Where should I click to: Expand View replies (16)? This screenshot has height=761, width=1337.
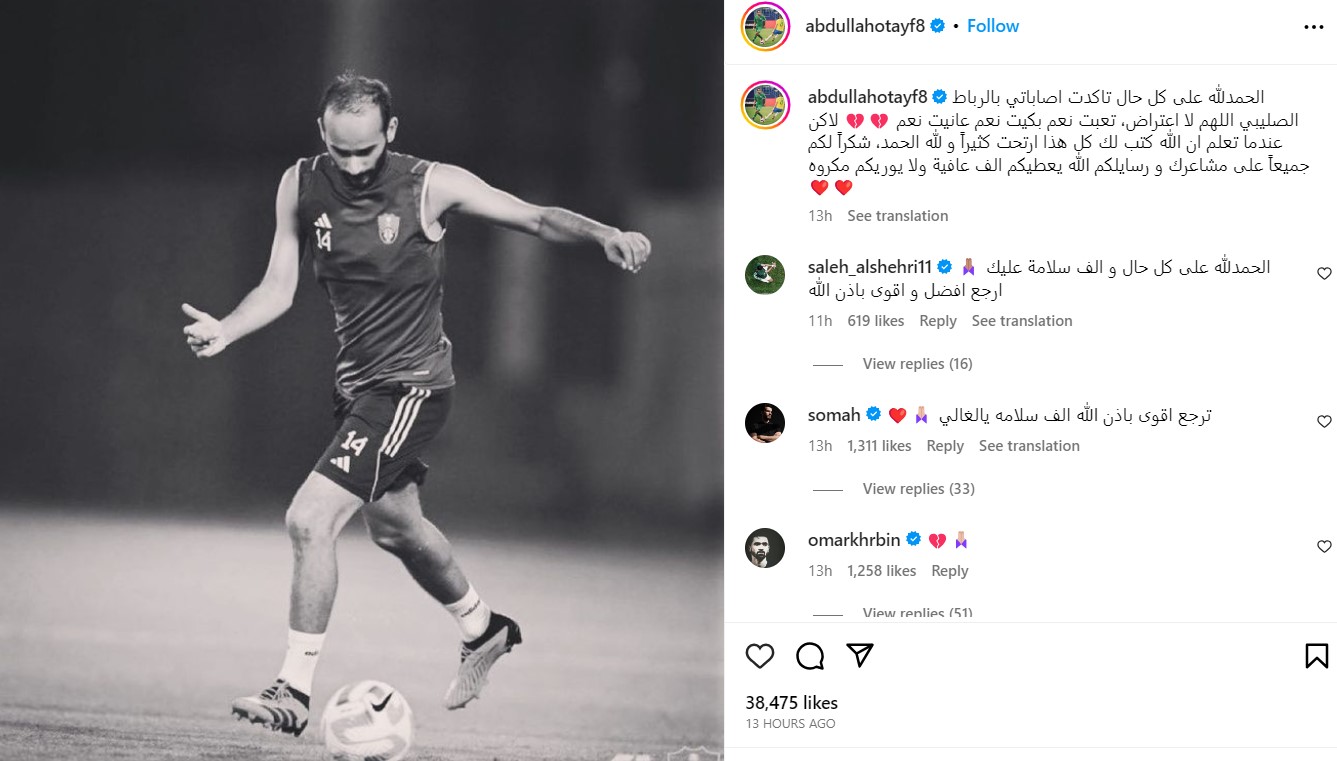[917, 364]
